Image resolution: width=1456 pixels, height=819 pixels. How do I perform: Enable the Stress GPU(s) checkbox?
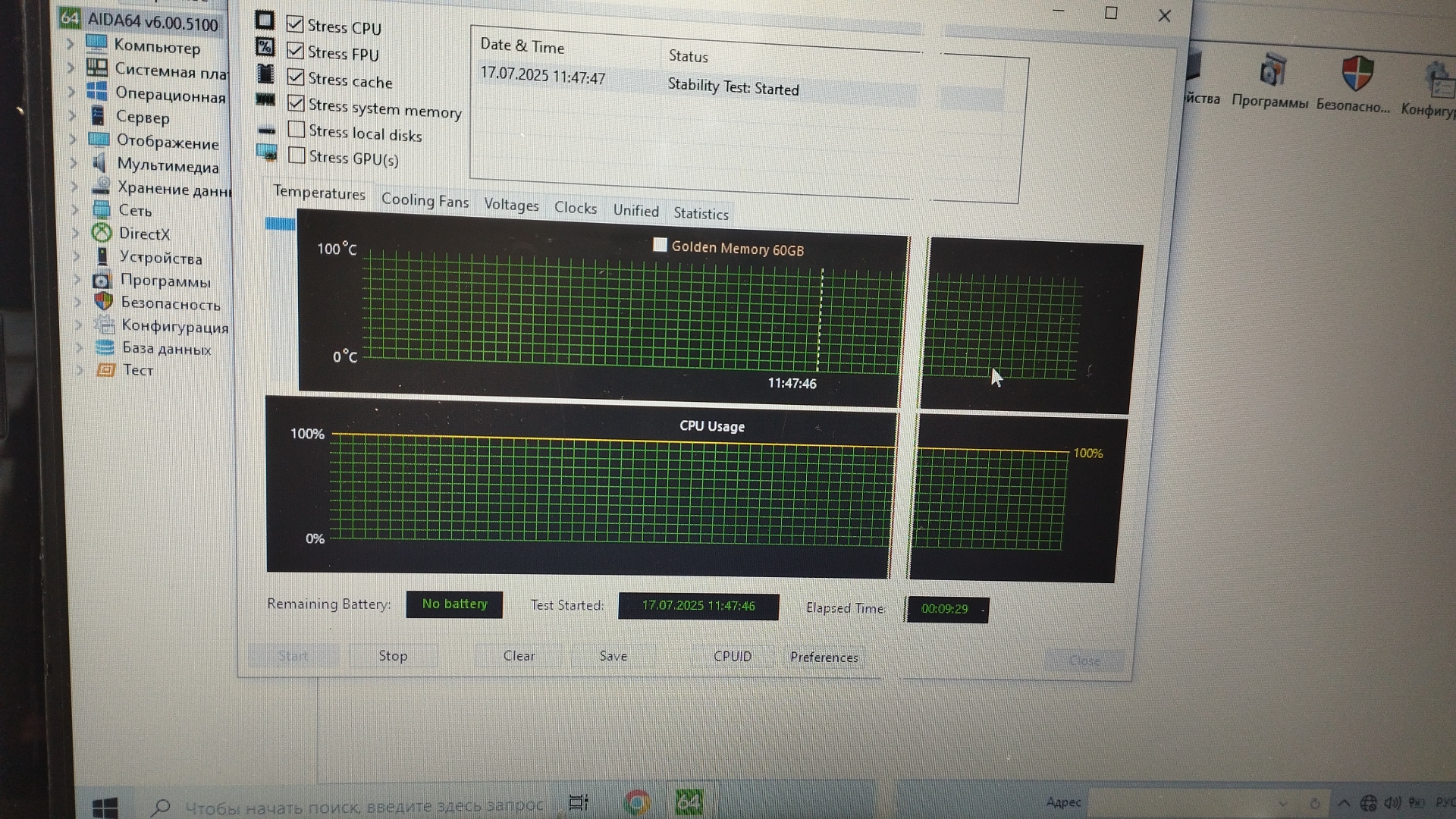pyautogui.click(x=297, y=155)
